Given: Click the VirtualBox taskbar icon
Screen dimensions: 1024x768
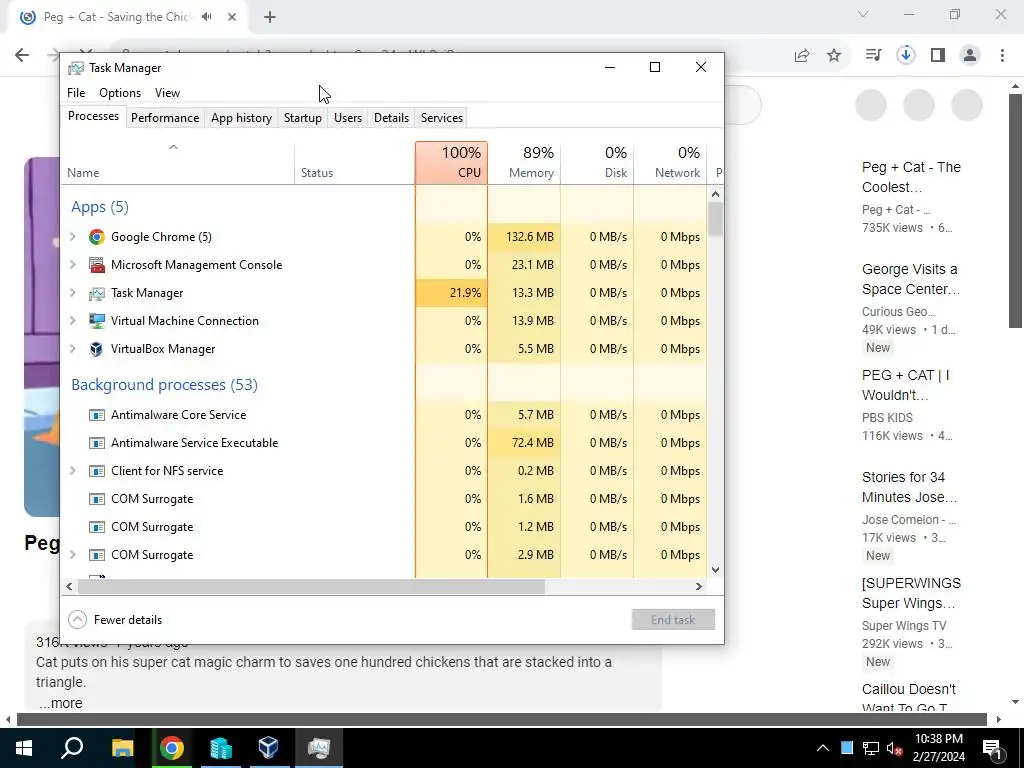Looking at the screenshot, I should tap(268, 748).
